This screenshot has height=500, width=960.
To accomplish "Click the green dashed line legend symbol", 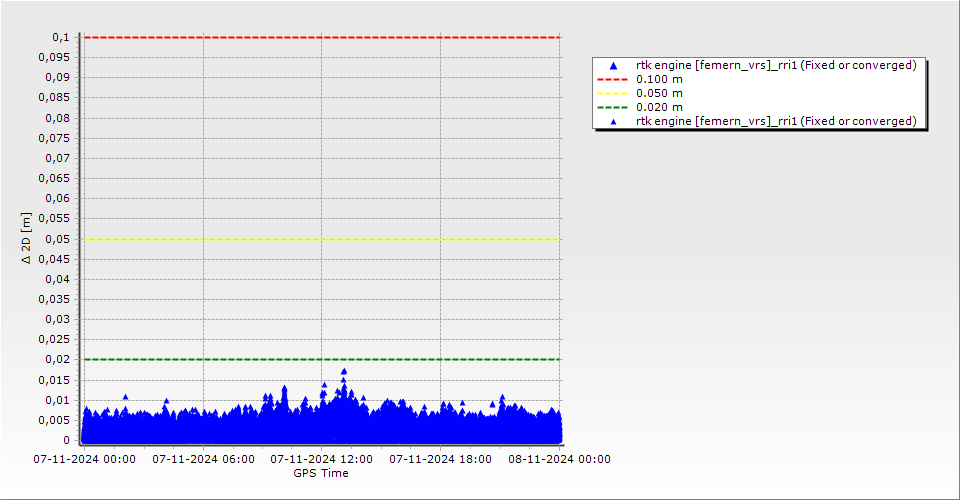I will tap(613, 107).
